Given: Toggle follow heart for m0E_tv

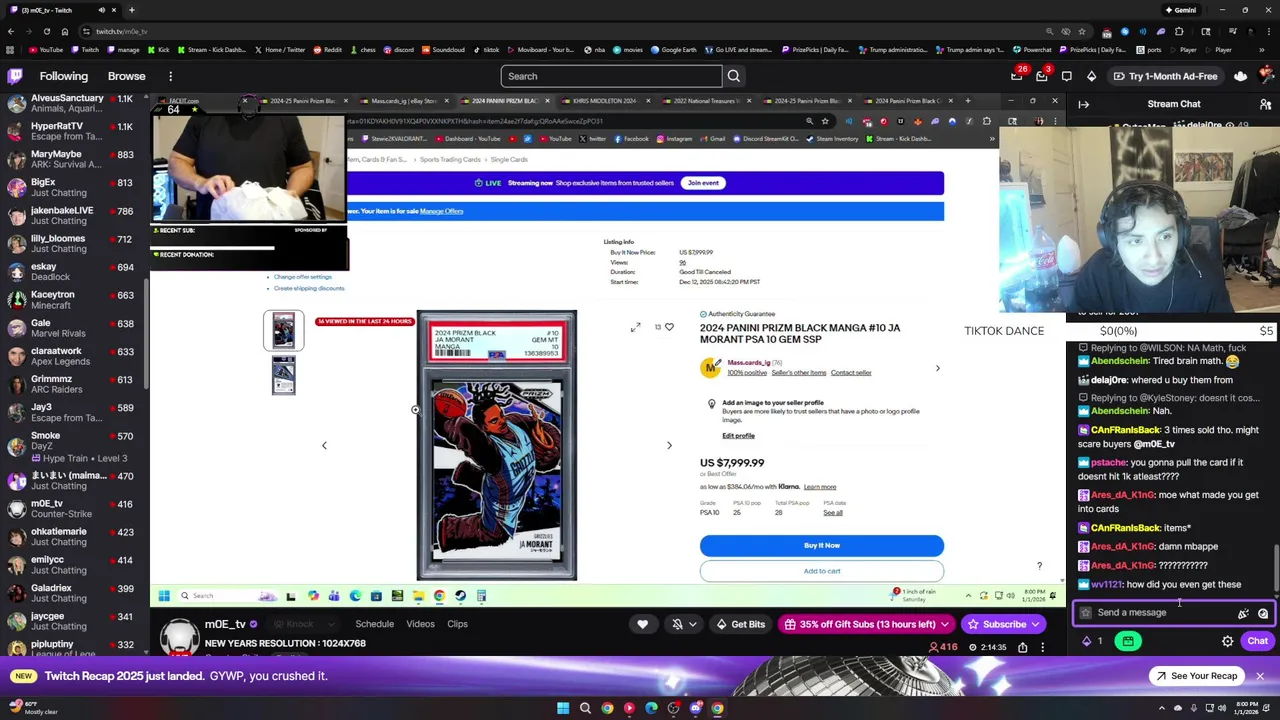Looking at the screenshot, I should coord(643,624).
